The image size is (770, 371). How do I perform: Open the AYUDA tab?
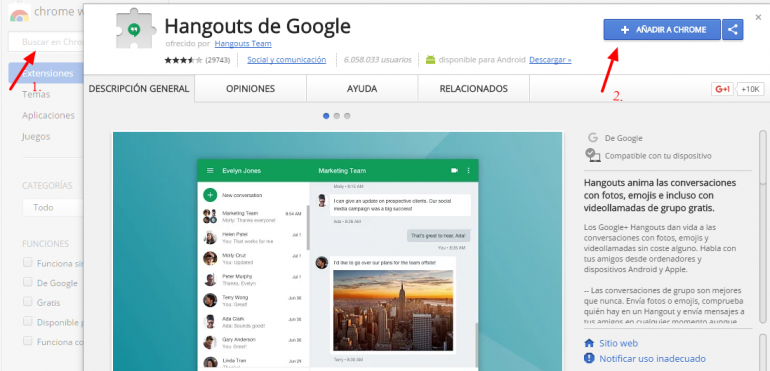pyautogui.click(x=362, y=89)
